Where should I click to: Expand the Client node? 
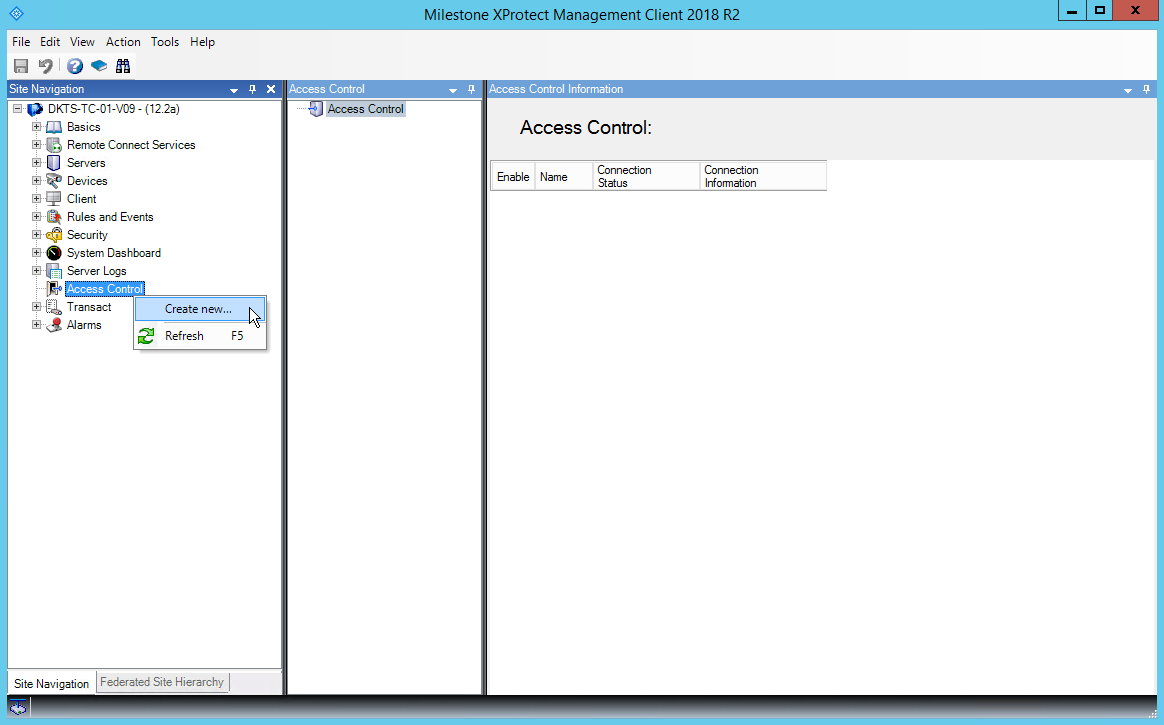pos(36,199)
